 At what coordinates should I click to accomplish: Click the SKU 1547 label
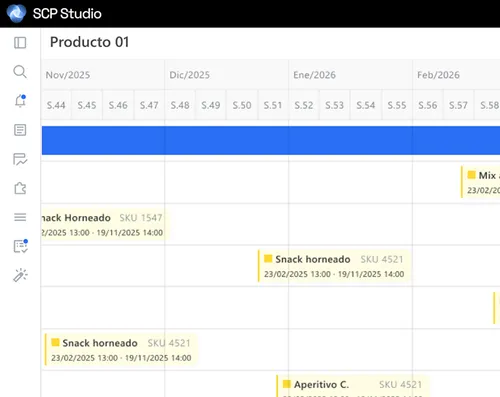141,218
